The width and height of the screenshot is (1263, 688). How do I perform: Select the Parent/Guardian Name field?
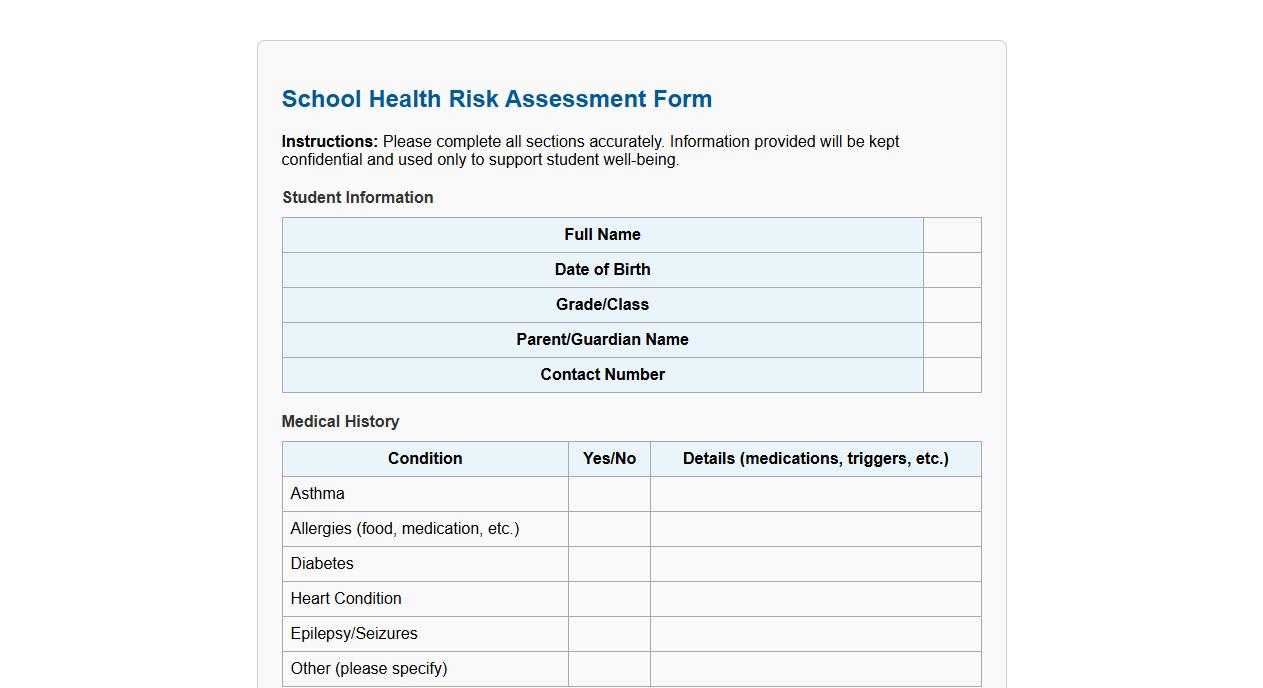(x=951, y=339)
